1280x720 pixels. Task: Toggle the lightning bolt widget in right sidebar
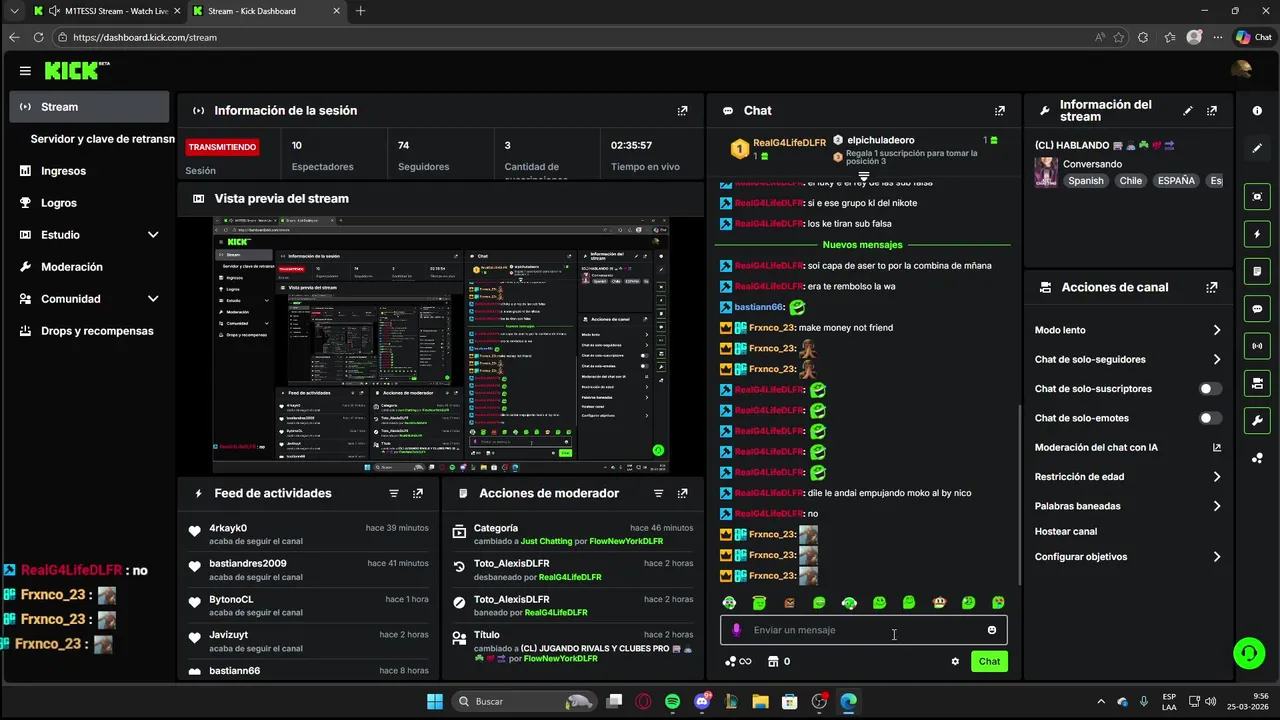pyautogui.click(x=1257, y=234)
